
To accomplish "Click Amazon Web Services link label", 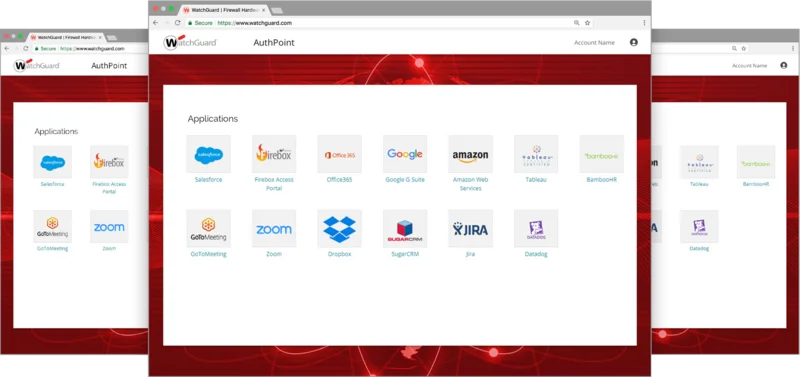I will click(x=470, y=184).
